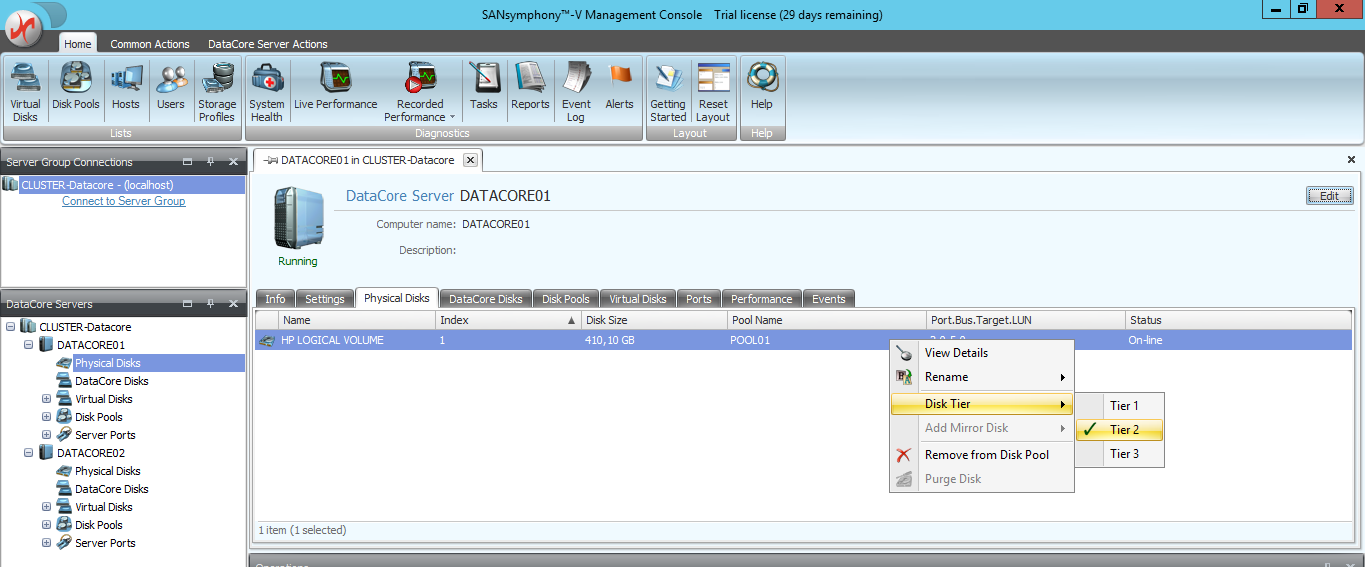Select the Home ribbon tab
Image resolution: width=1365 pixels, height=567 pixels.
[x=78, y=44]
